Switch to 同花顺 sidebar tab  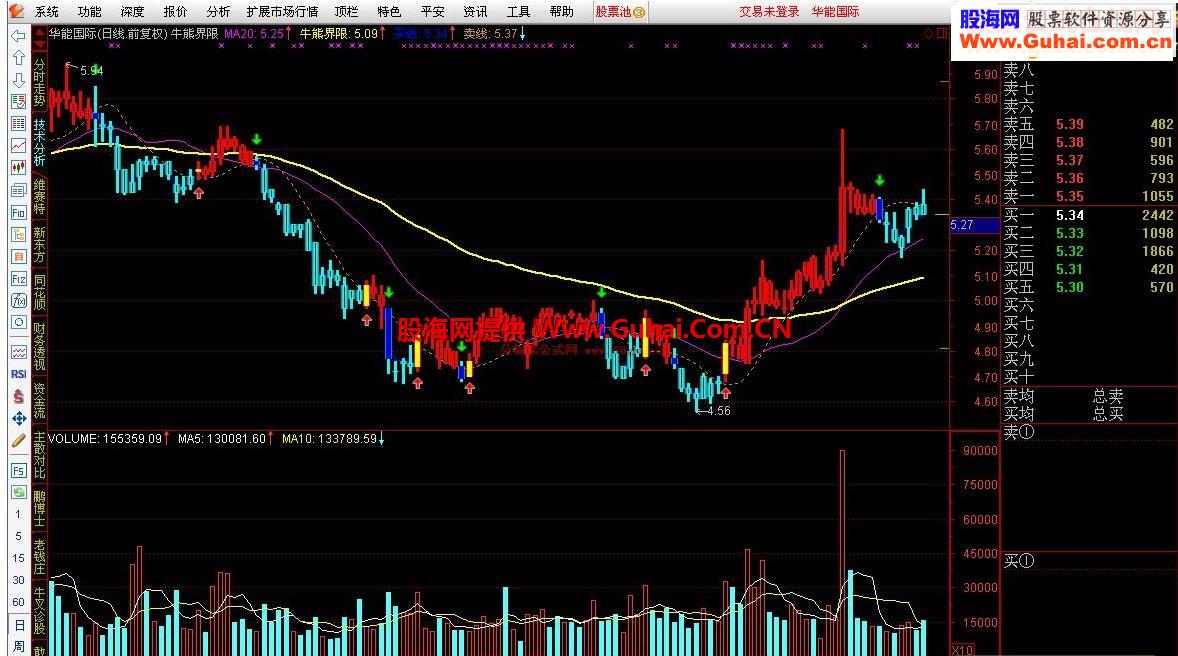[39, 292]
